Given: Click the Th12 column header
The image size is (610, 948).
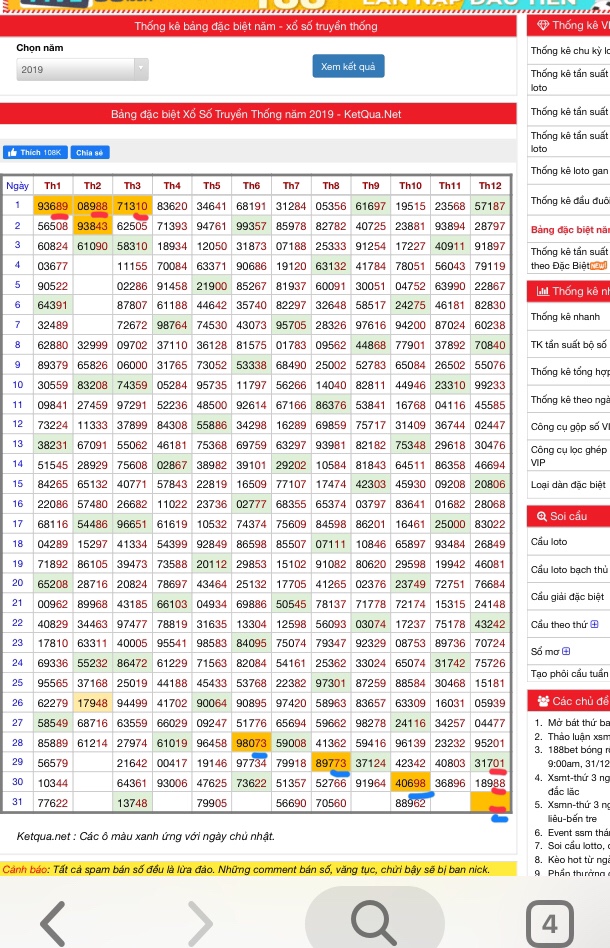Looking at the screenshot, I should (x=489, y=186).
